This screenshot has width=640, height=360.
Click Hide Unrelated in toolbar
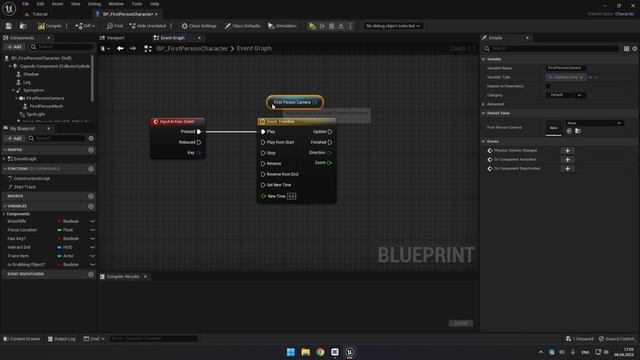point(147,26)
